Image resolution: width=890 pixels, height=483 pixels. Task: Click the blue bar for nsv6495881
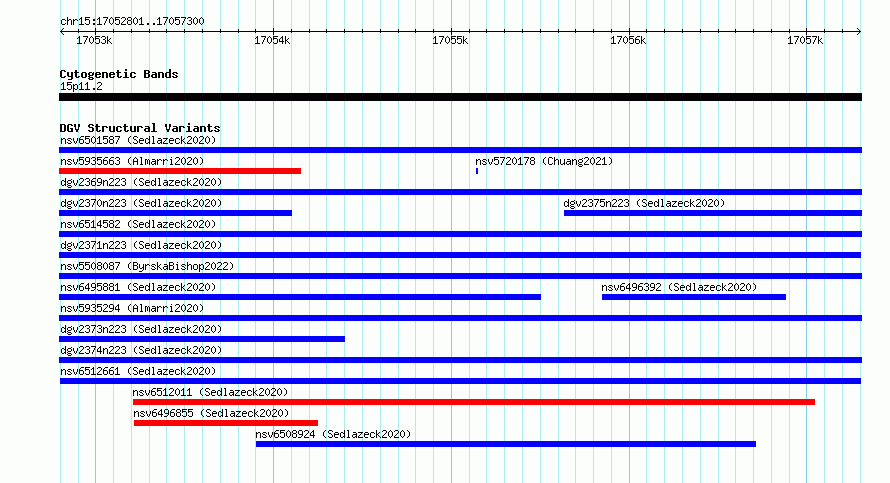pos(300,297)
